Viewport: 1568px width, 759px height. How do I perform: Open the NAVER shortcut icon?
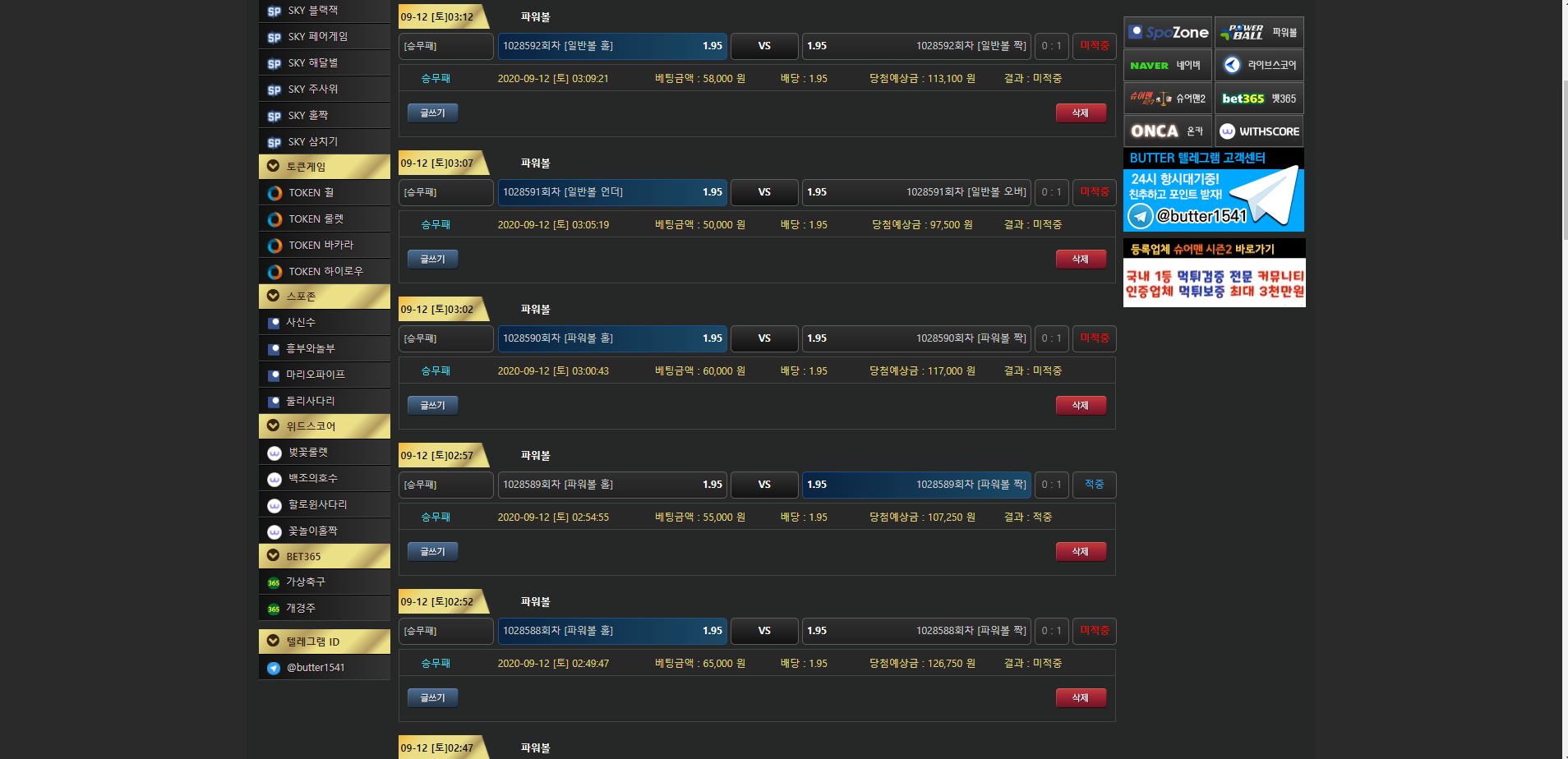pyautogui.click(x=1167, y=66)
